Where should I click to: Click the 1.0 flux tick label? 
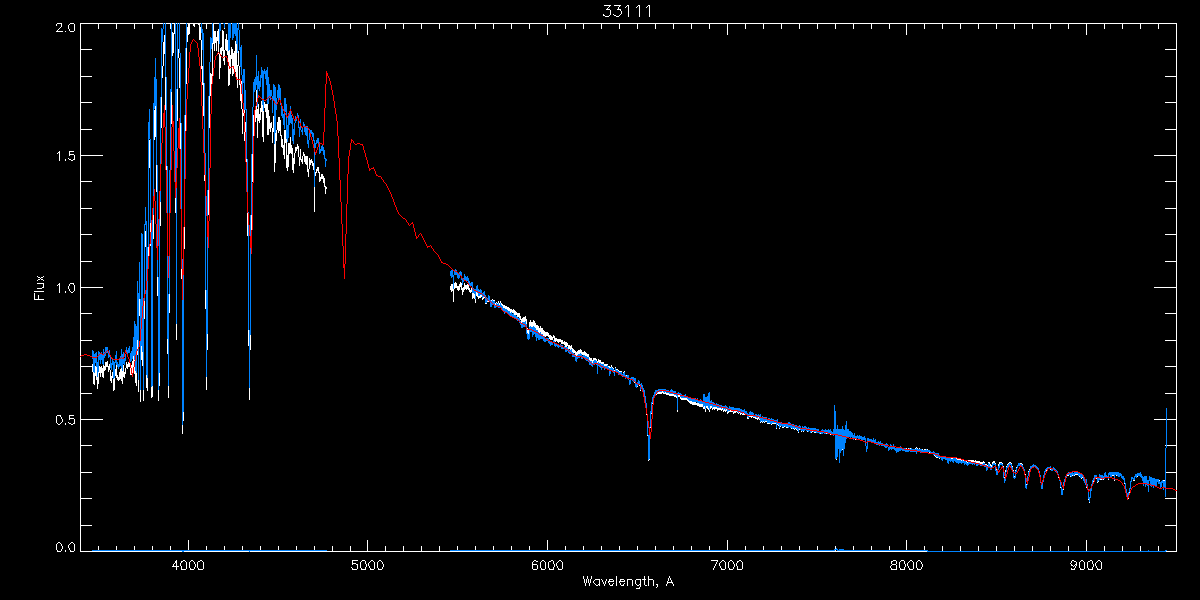65,288
